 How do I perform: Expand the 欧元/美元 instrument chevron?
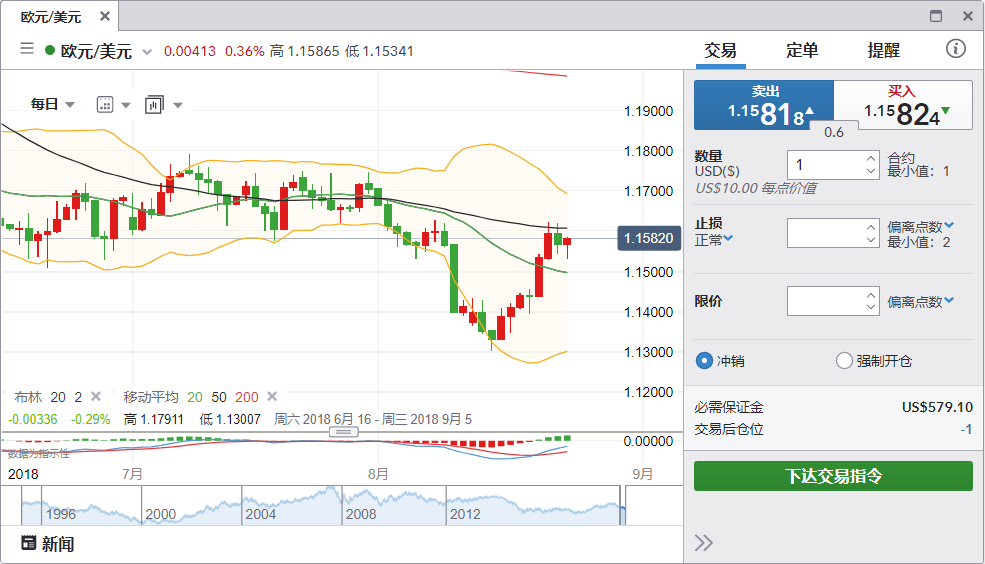click(147, 52)
